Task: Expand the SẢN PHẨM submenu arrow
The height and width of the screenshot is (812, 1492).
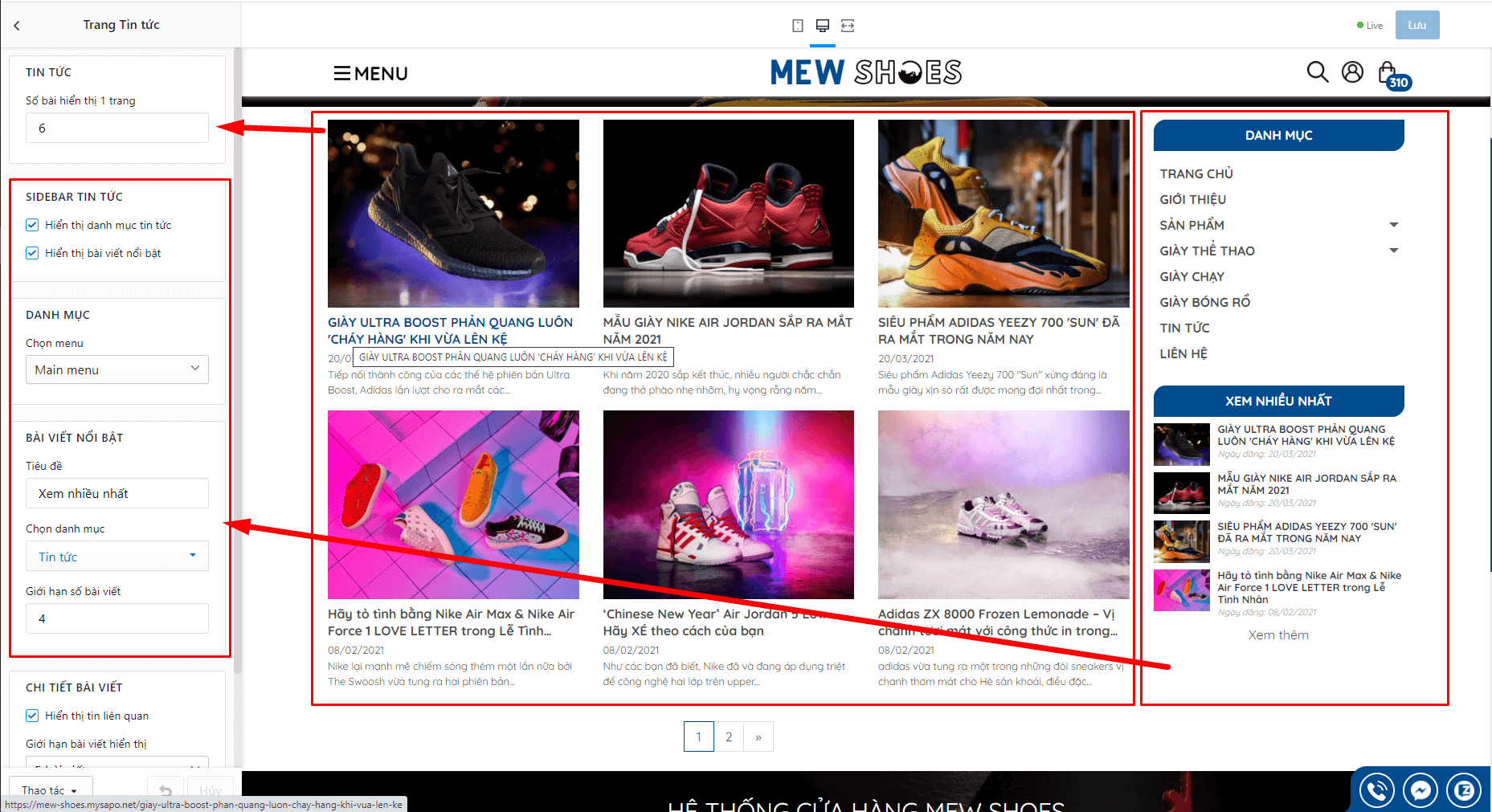Action: [1394, 225]
